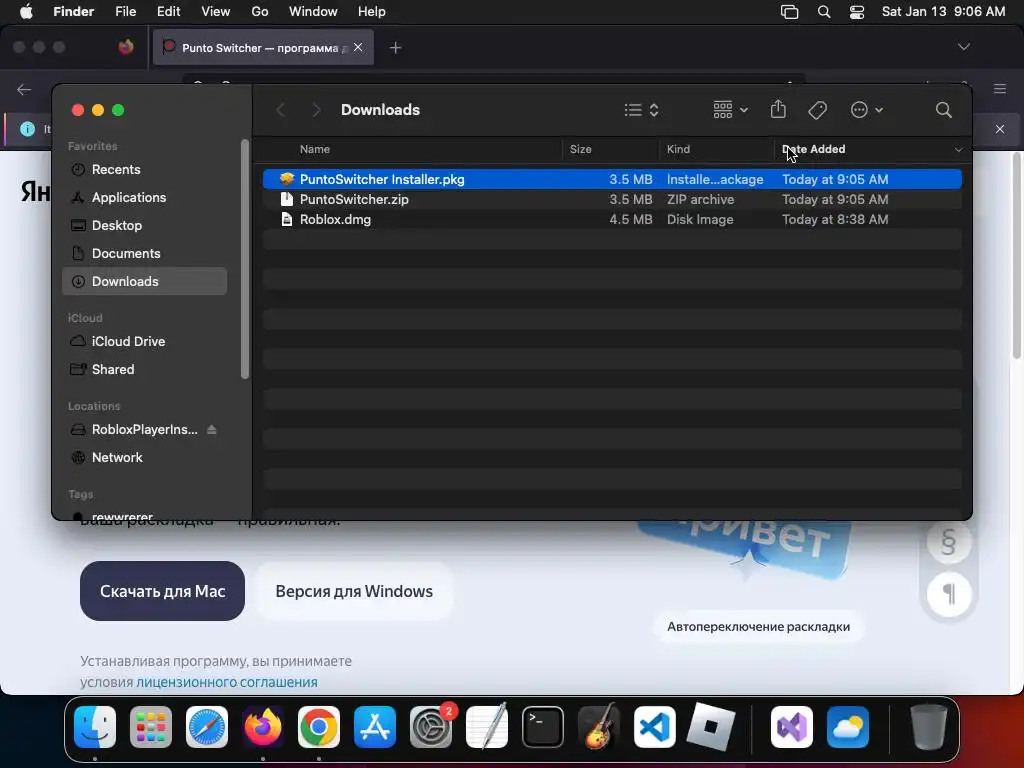
Task: Toggle Date Added sort order chevron
Action: tap(958, 150)
